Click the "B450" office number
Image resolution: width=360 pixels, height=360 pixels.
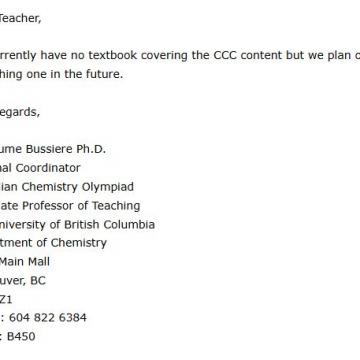(21, 336)
